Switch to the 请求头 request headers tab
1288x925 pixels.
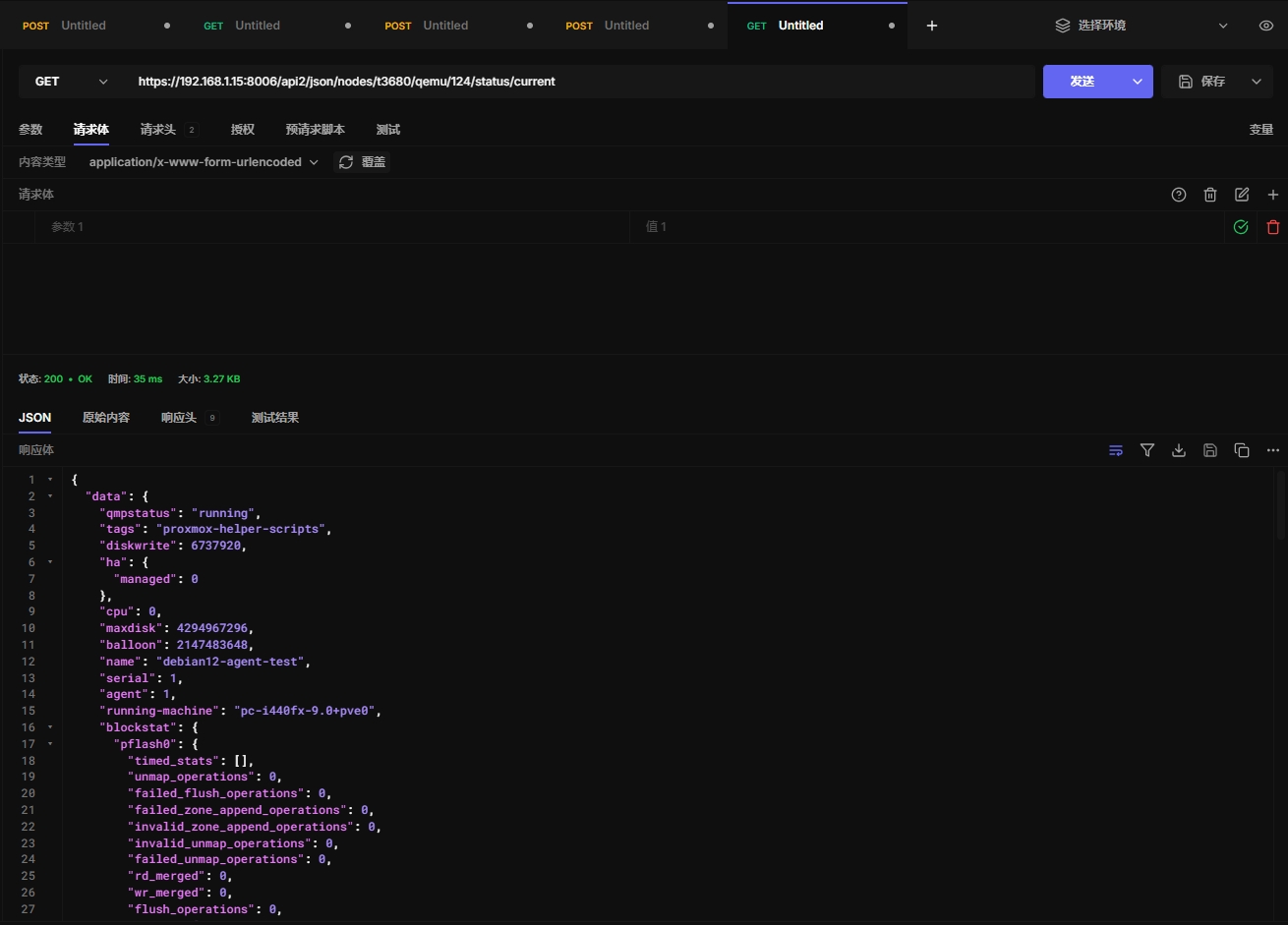point(157,130)
